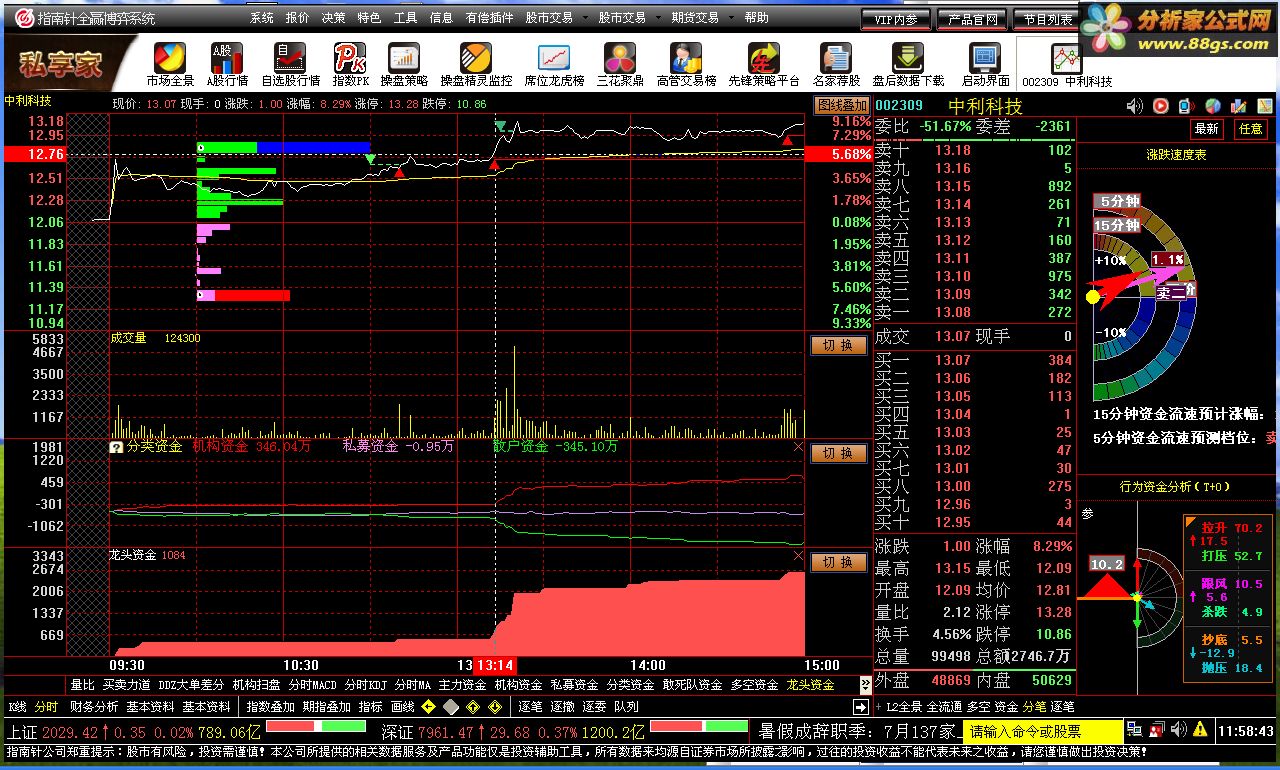
Task: Click 逐笔 in bottom toolbar
Action: click(531, 707)
